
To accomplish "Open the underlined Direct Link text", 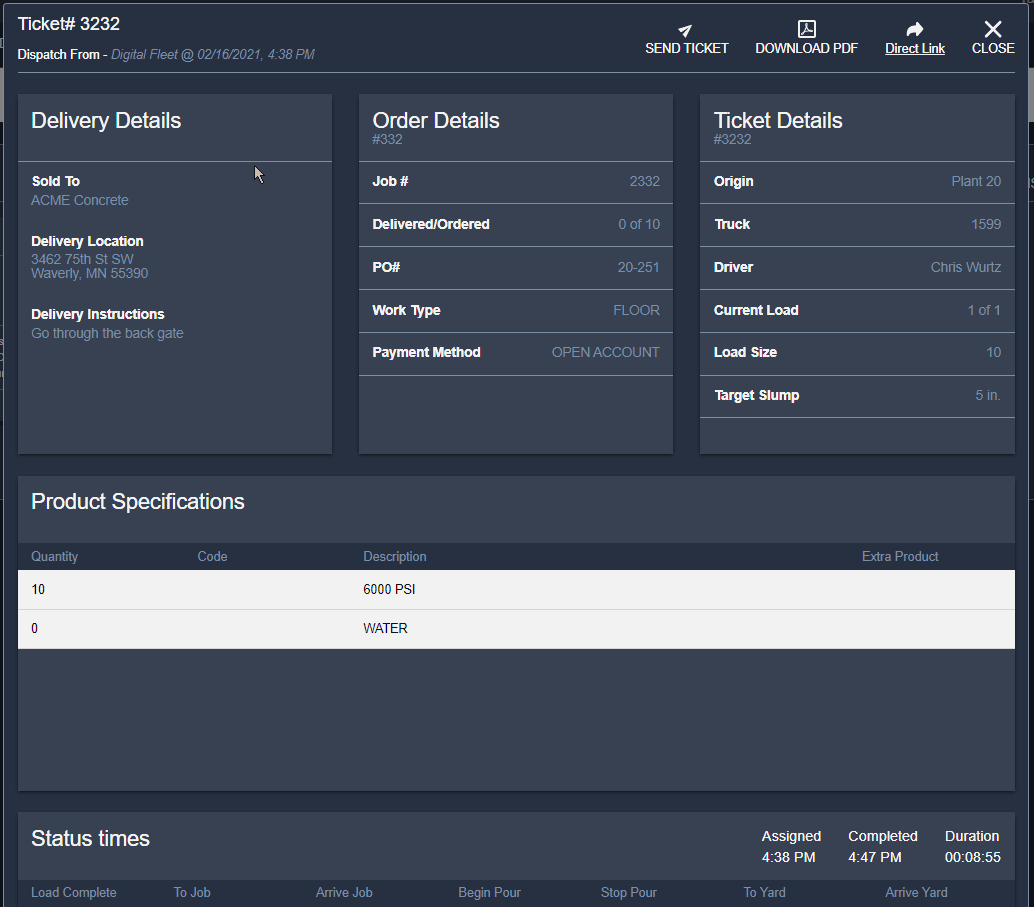I will pyautogui.click(x=914, y=49).
